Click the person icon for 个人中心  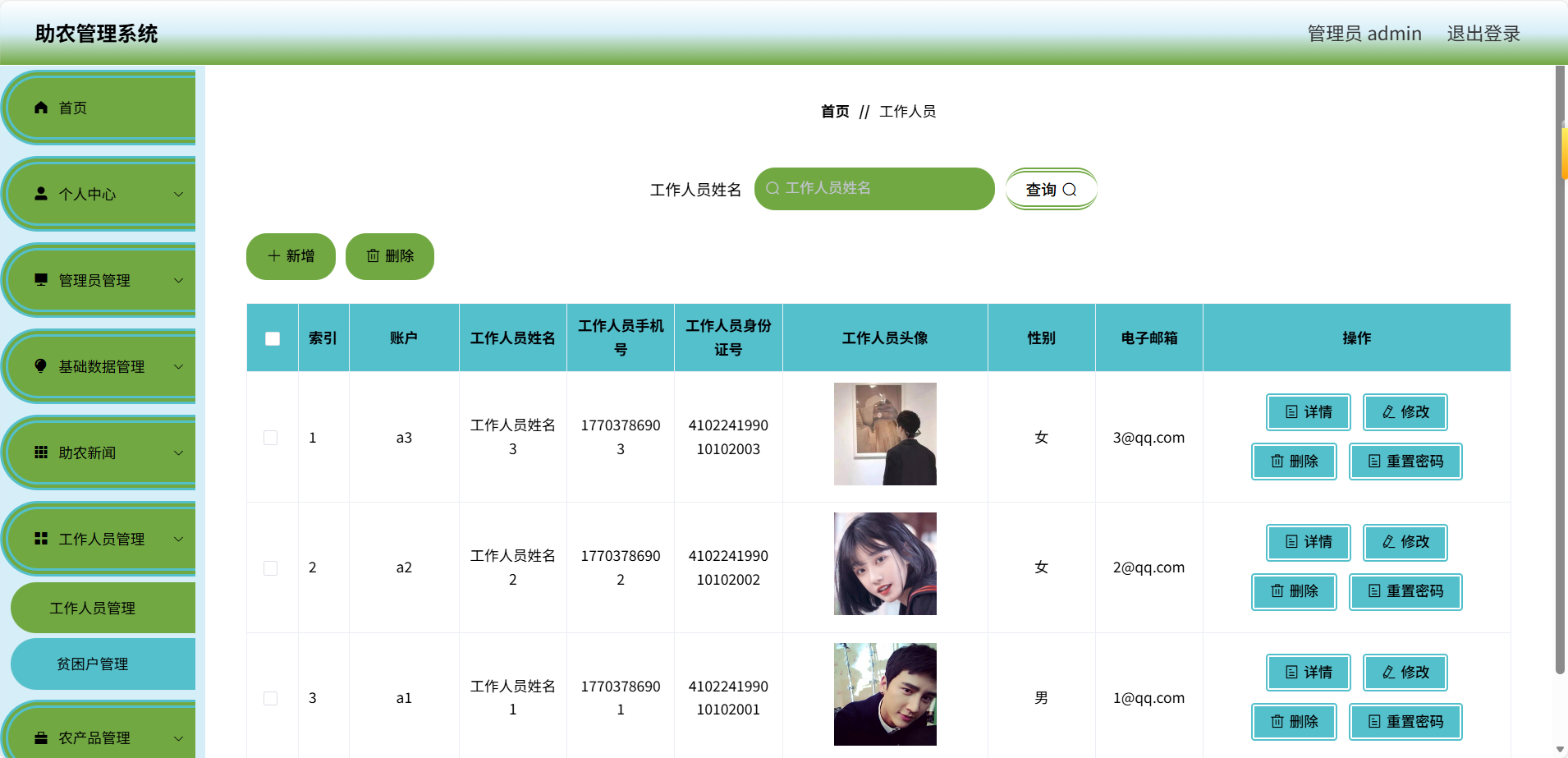(41, 194)
